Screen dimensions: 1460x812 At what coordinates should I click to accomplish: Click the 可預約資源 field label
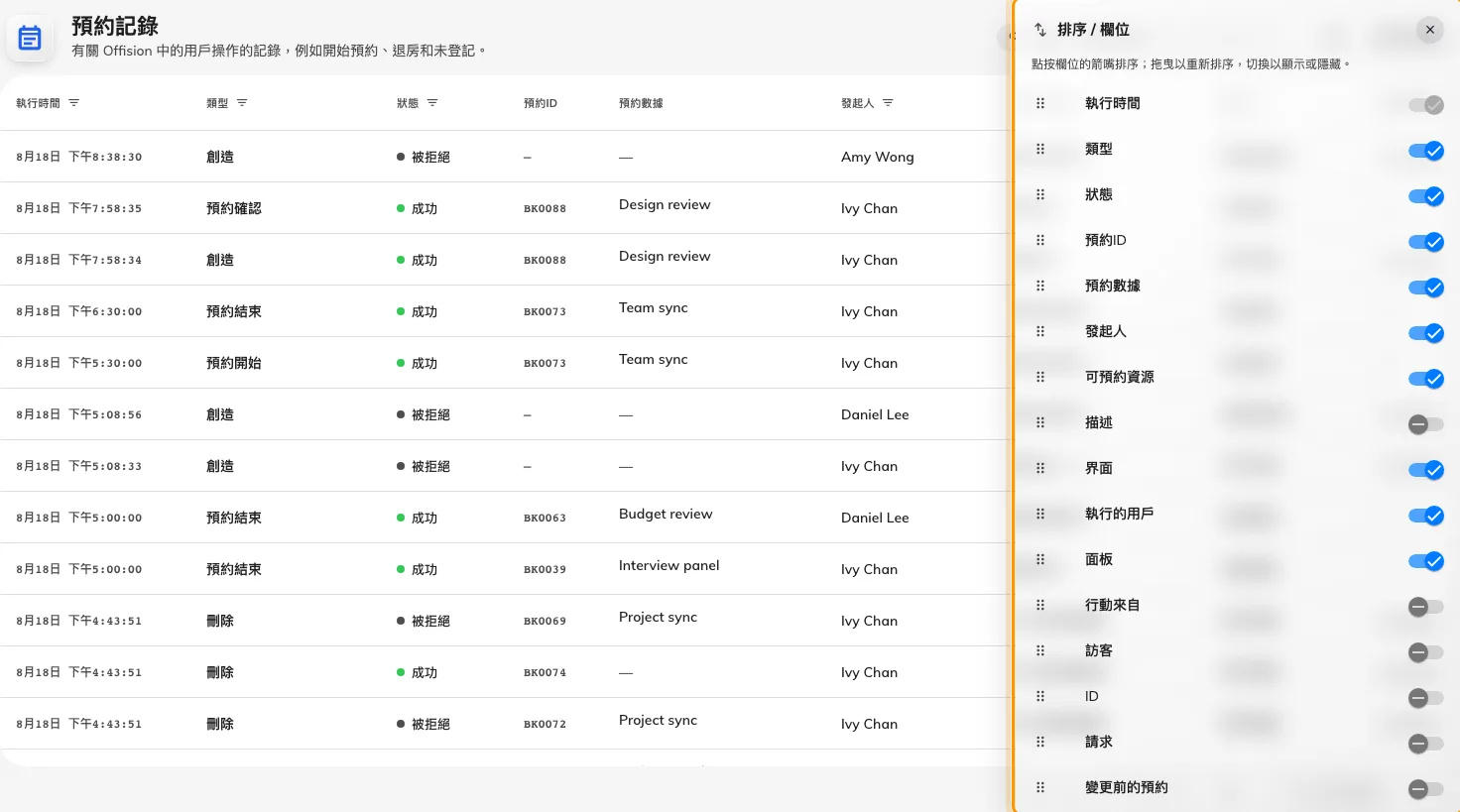click(1119, 377)
